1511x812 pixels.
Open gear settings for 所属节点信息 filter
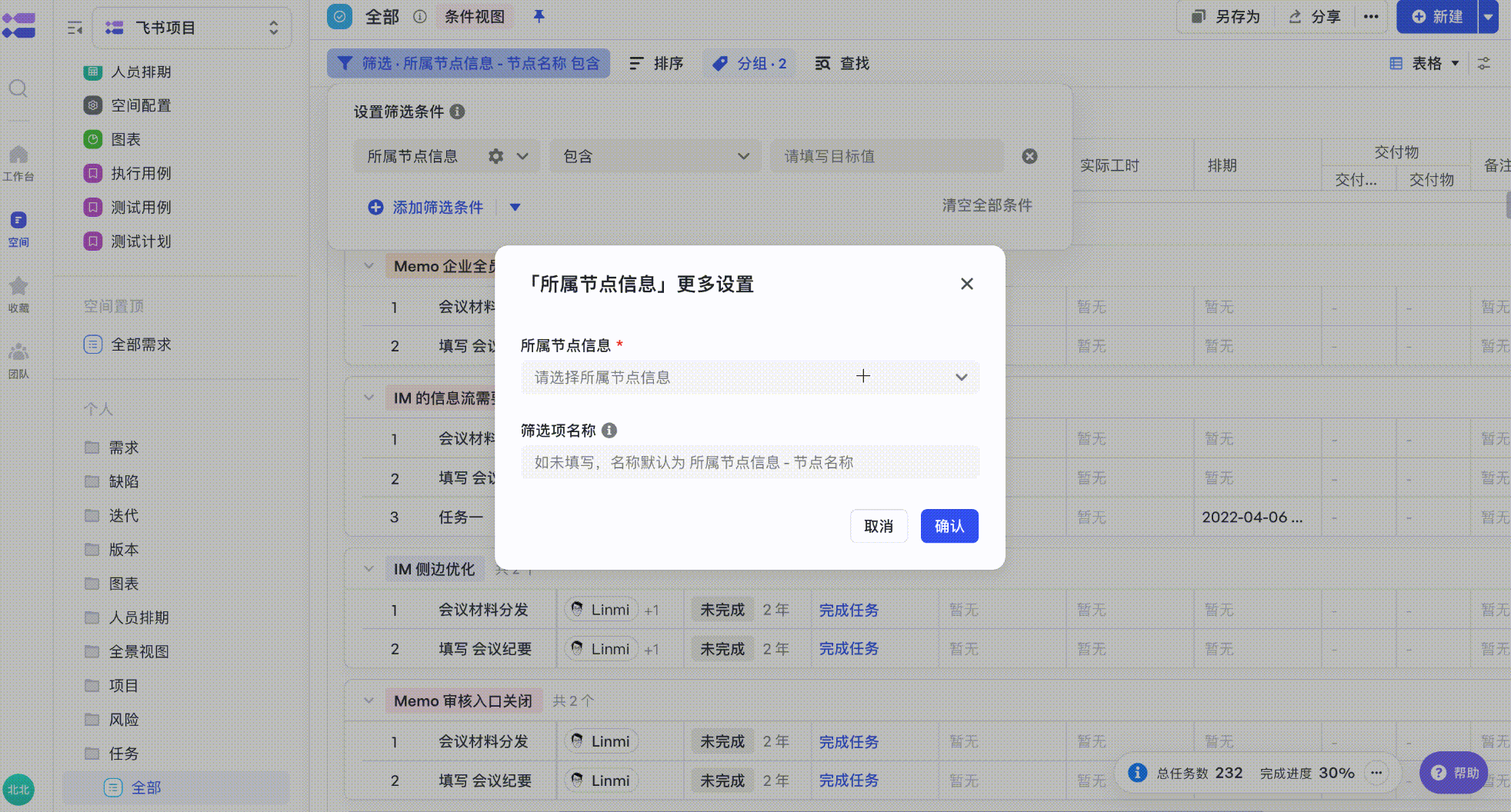[496, 156]
